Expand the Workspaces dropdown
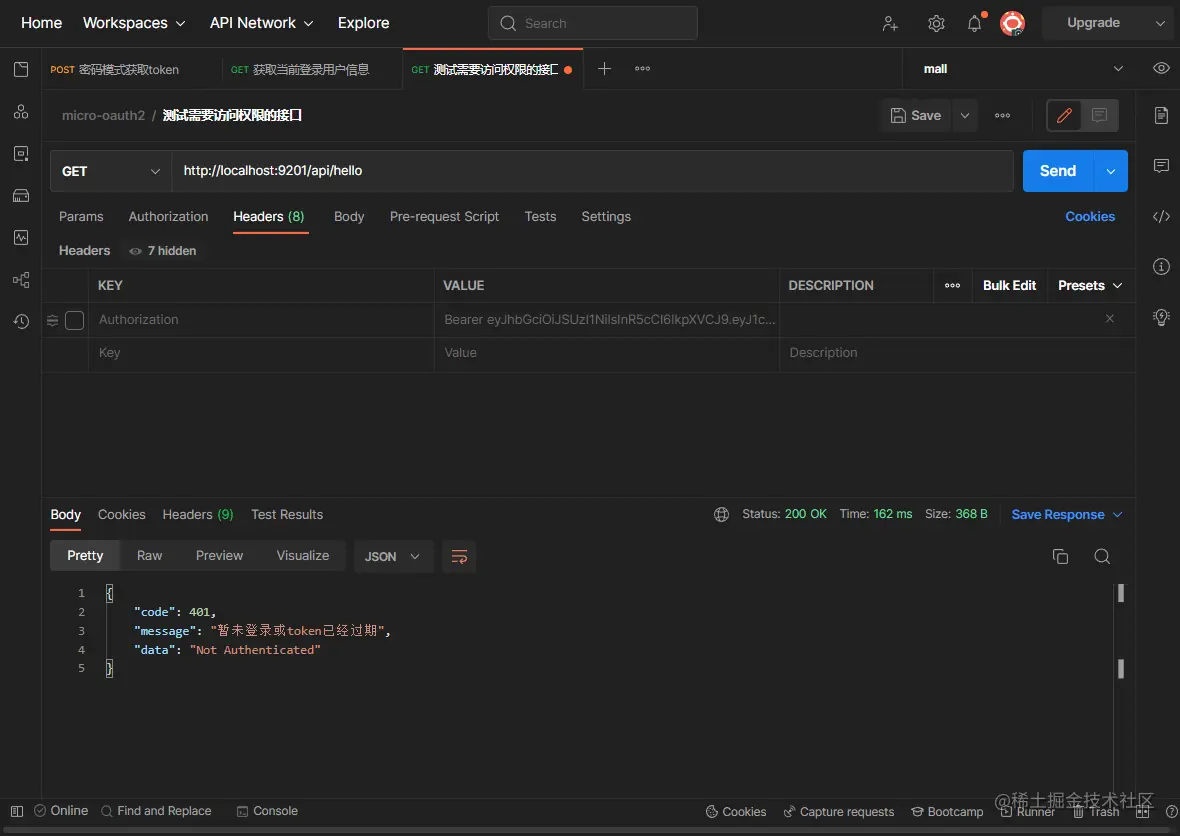Image resolution: width=1180 pixels, height=836 pixels. click(x=134, y=23)
